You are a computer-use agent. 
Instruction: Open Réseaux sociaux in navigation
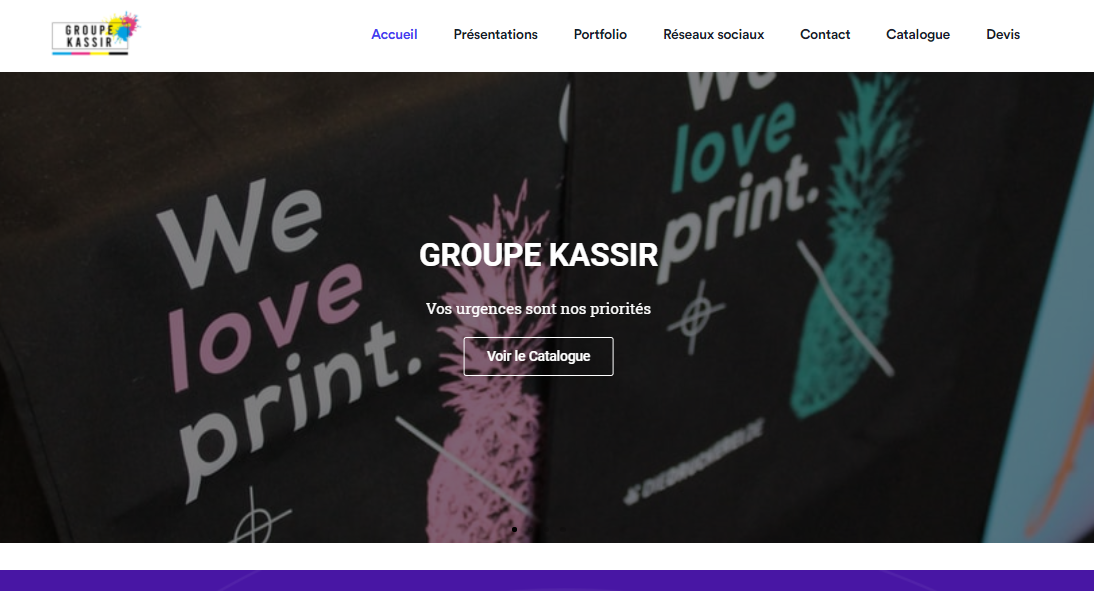[x=713, y=34]
